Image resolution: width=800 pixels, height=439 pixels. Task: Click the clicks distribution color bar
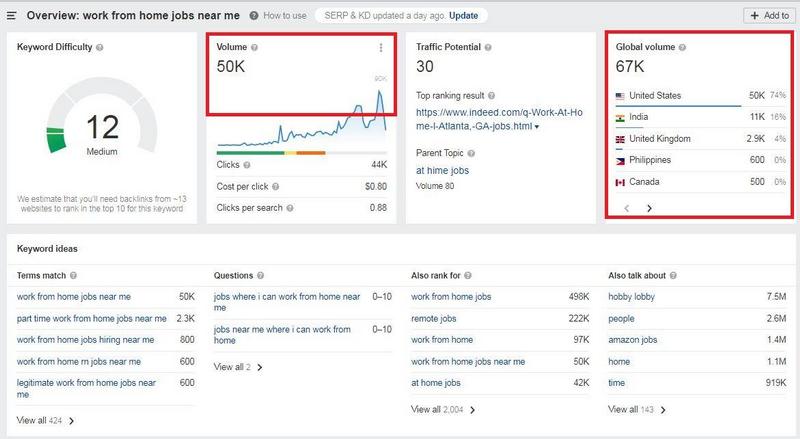tap(271, 153)
